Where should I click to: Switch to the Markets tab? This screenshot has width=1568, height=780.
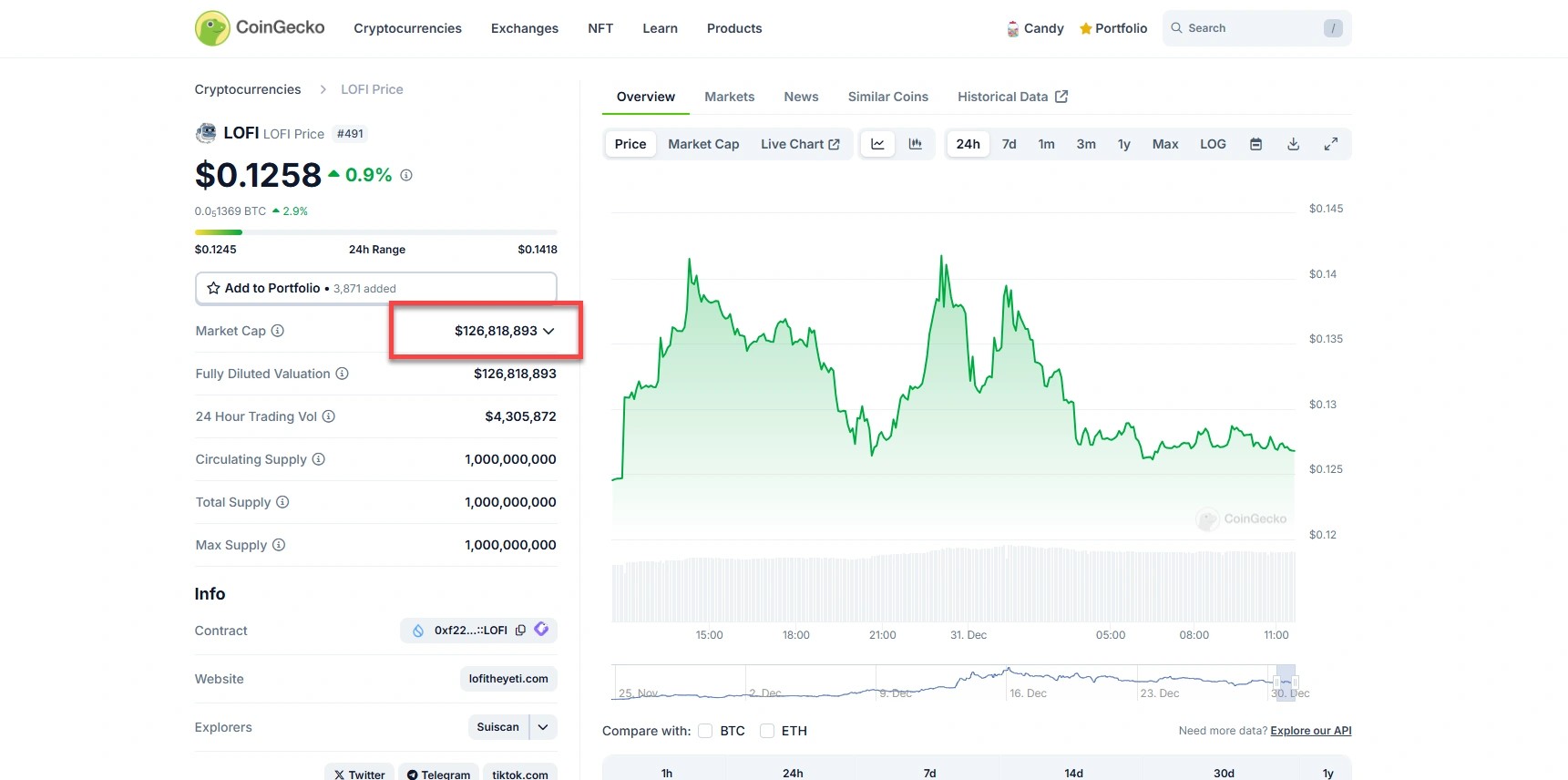click(x=729, y=97)
